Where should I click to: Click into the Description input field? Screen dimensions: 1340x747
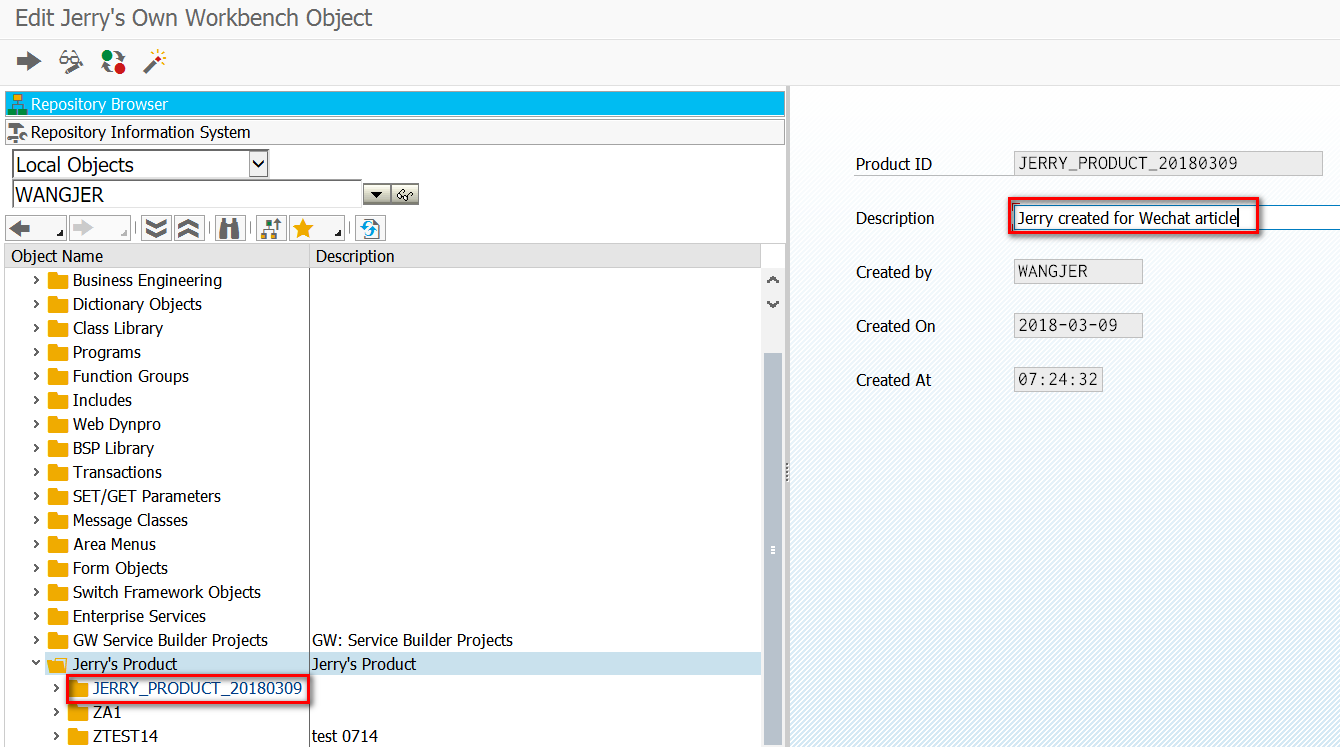(x=1176, y=218)
